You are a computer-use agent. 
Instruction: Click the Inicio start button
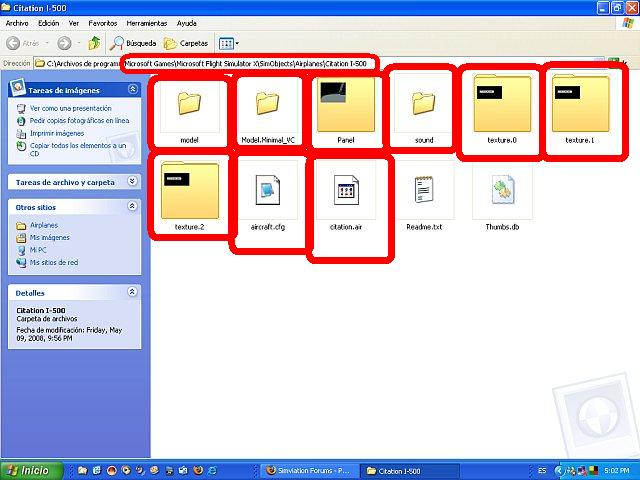[30, 470]
